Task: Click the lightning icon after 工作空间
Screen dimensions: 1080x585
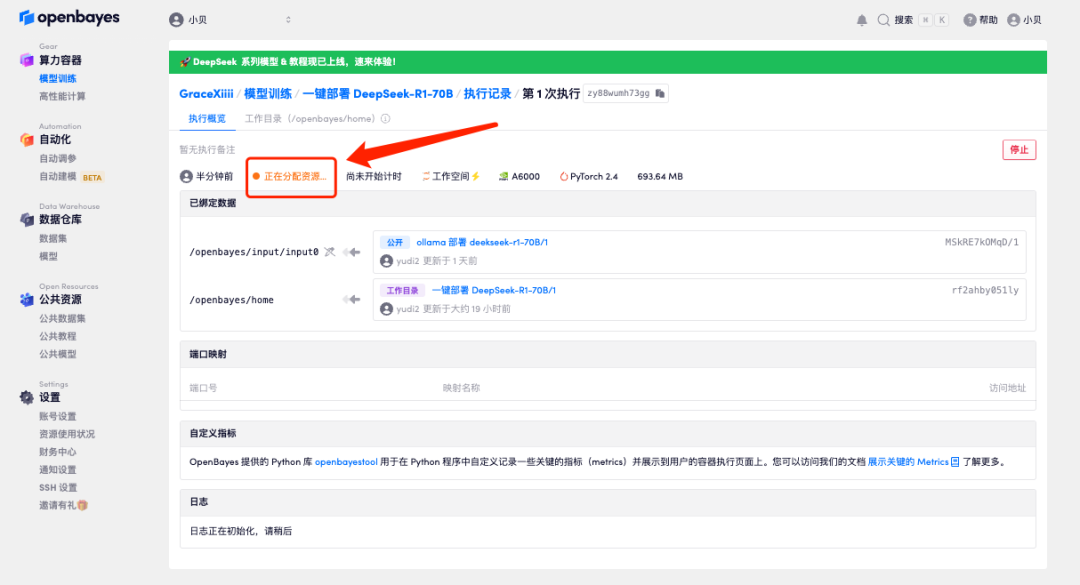Action: pos(475,176)
